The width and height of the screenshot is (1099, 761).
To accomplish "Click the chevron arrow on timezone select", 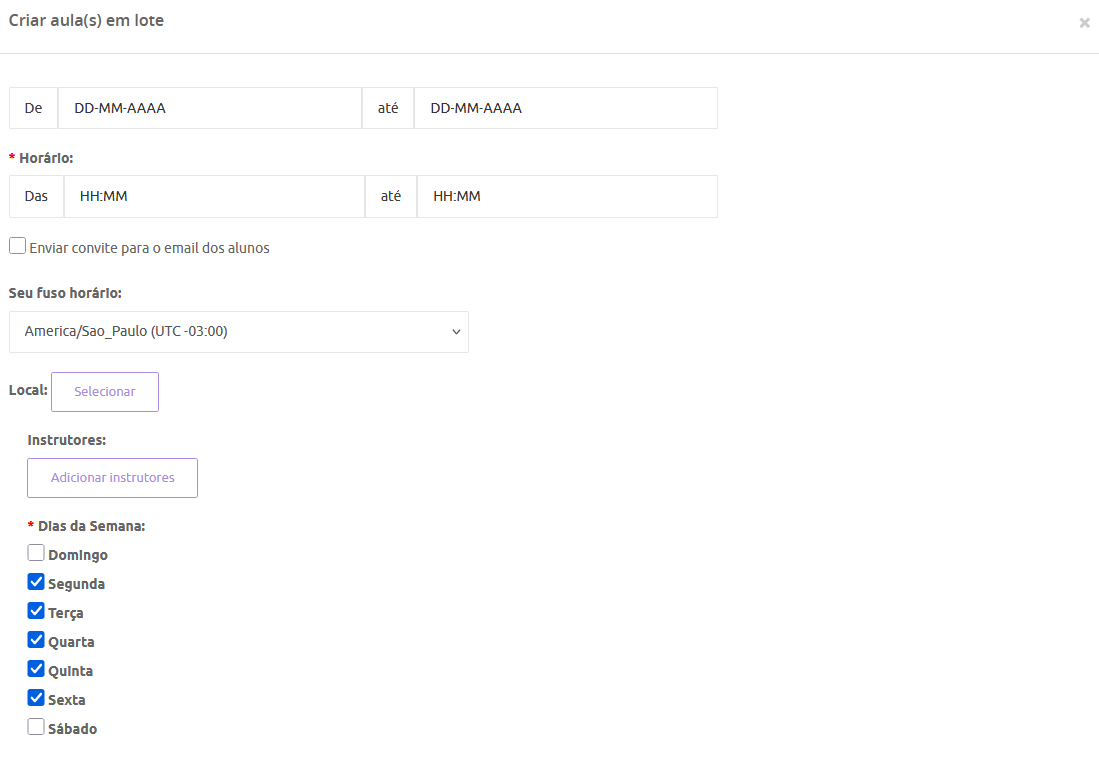I will tap(456, 331).
